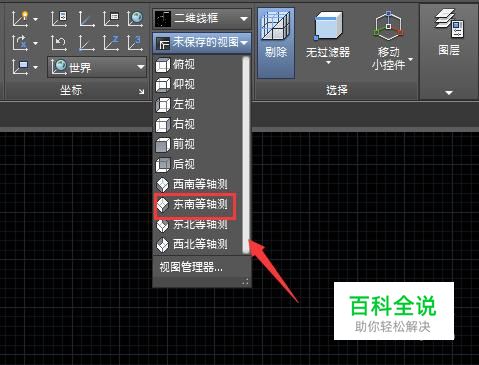
Task: Collapse the 未保存的视图 view dropdown
Action: [x=202, y=43]
